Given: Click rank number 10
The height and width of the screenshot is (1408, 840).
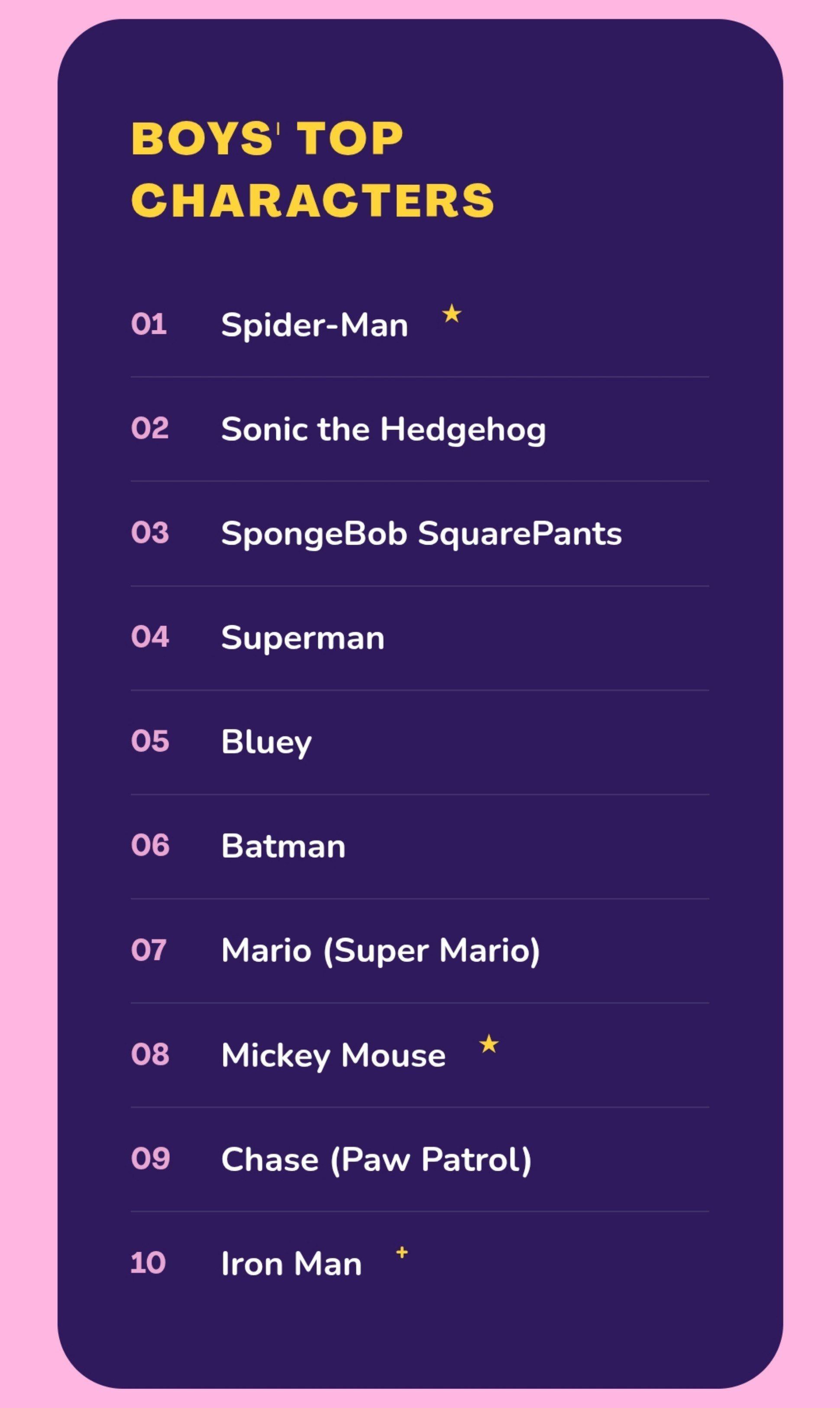Looking at the screenshot, I should coord(148,1263).
